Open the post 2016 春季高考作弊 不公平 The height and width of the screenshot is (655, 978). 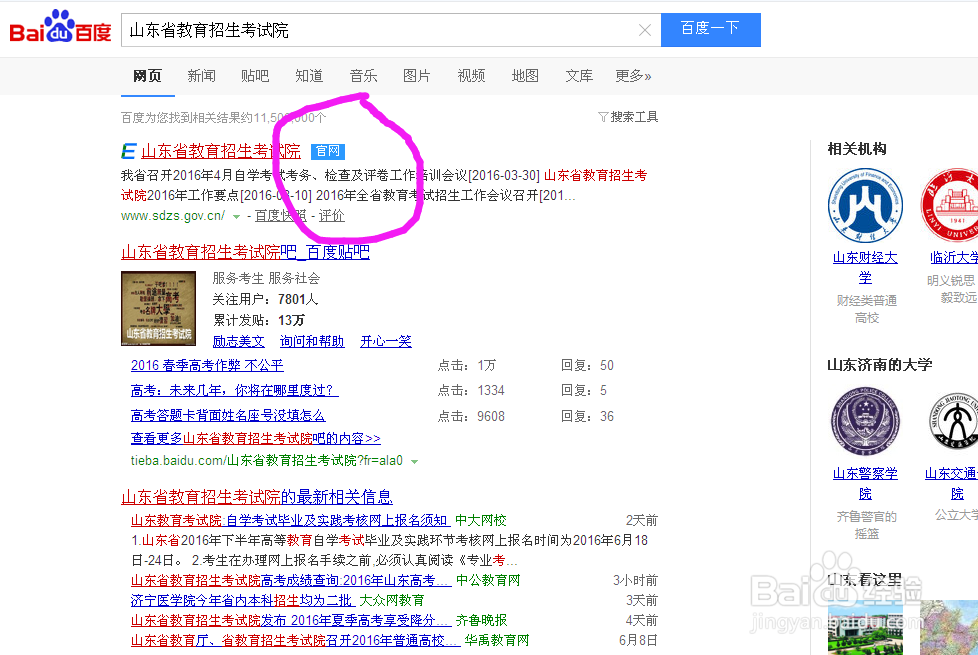point(207,366)
